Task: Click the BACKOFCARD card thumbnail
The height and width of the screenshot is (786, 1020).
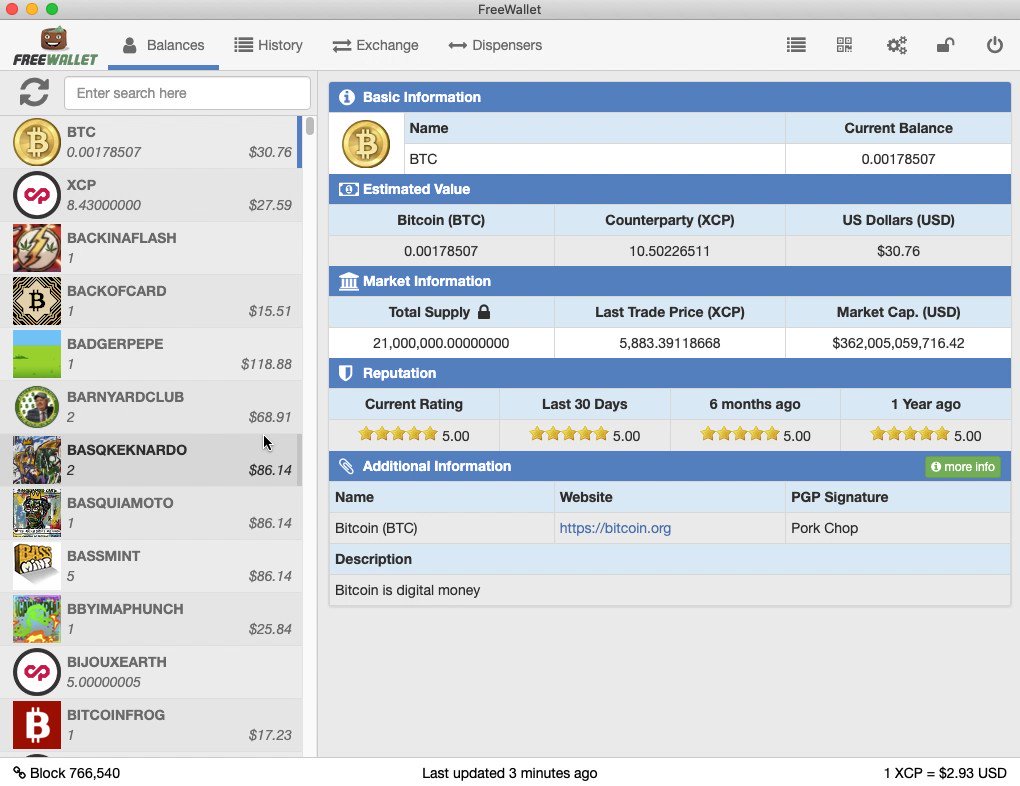Action: [37, 301]
